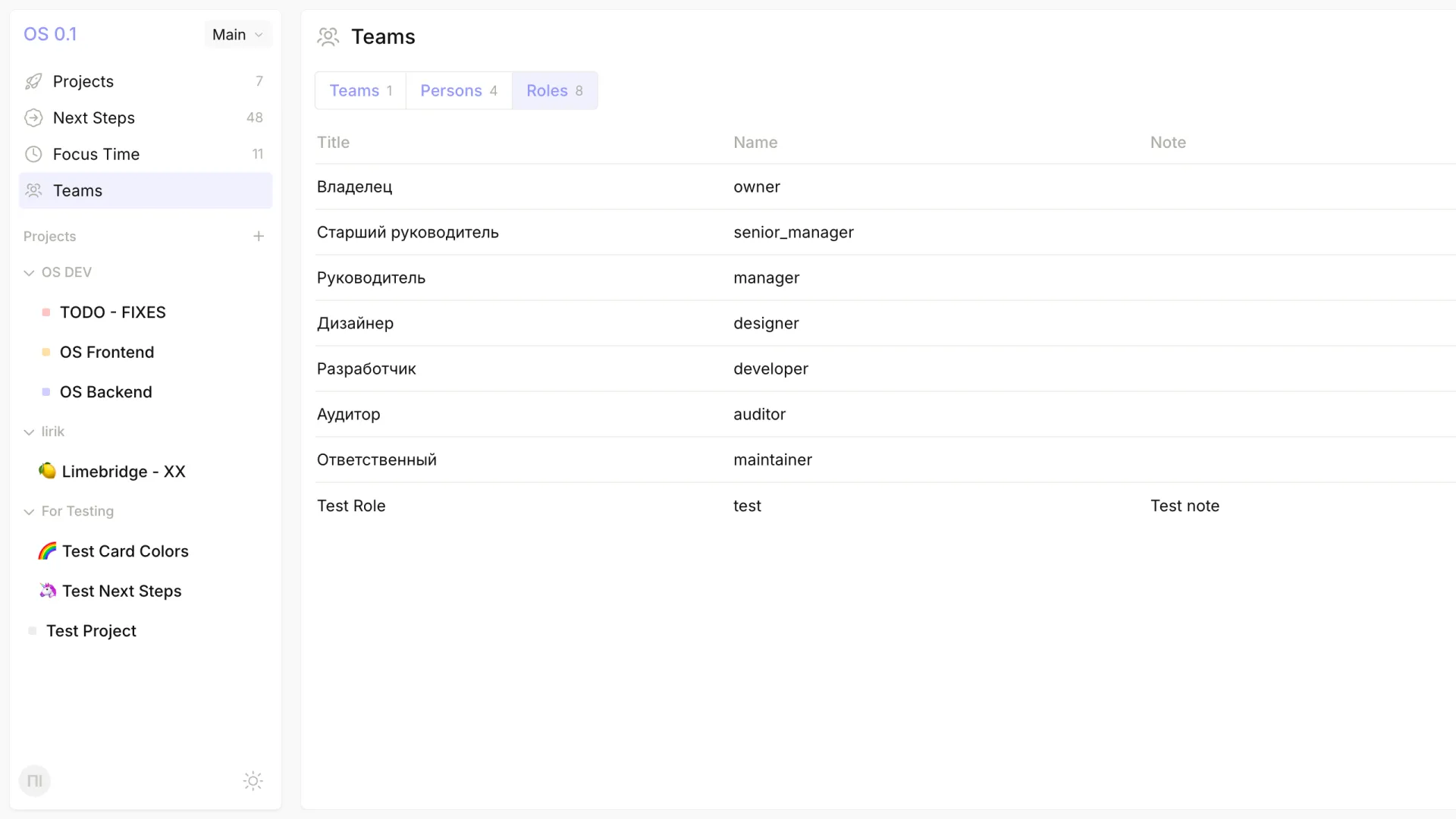This screenshot has height=819, width=1456.
Task: Click the unicorn icon beside Test Next Steps
Action: (x=47, y=591)
